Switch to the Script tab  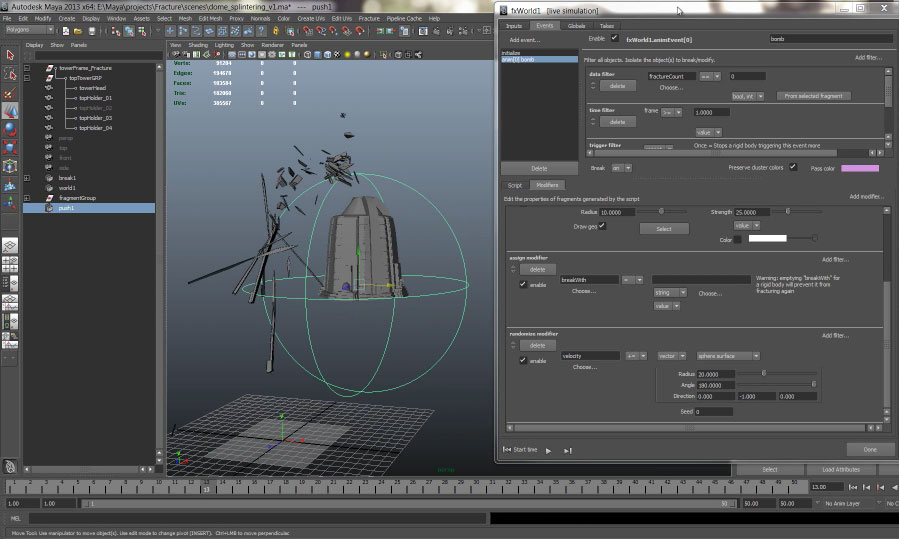pyautogui.click(x=514, y=185)
